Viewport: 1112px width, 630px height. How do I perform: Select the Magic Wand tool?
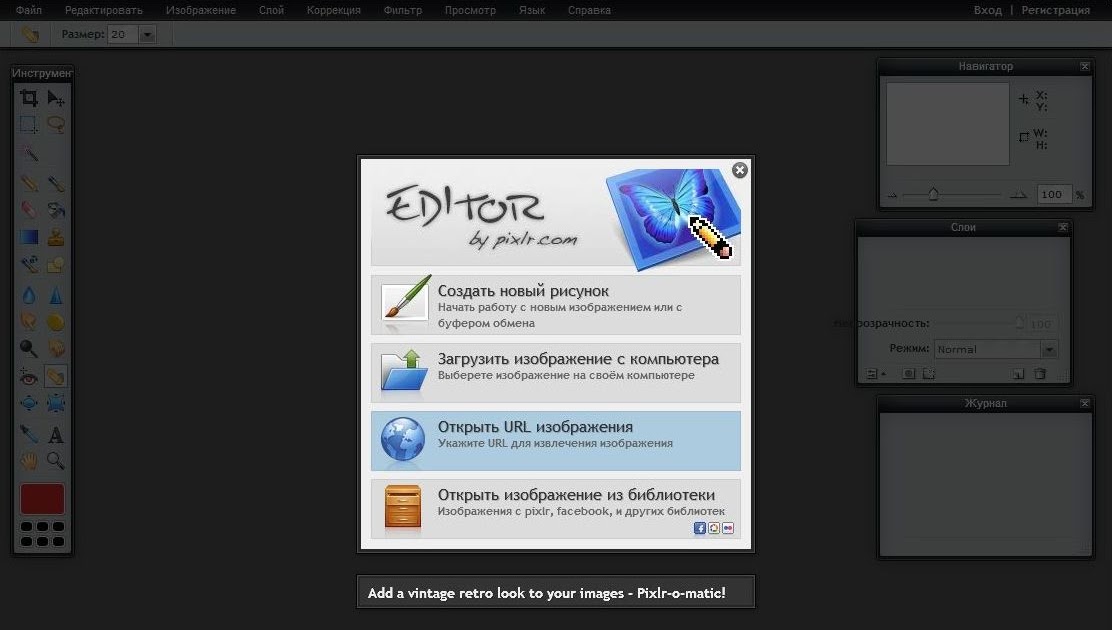click(29, 154)
